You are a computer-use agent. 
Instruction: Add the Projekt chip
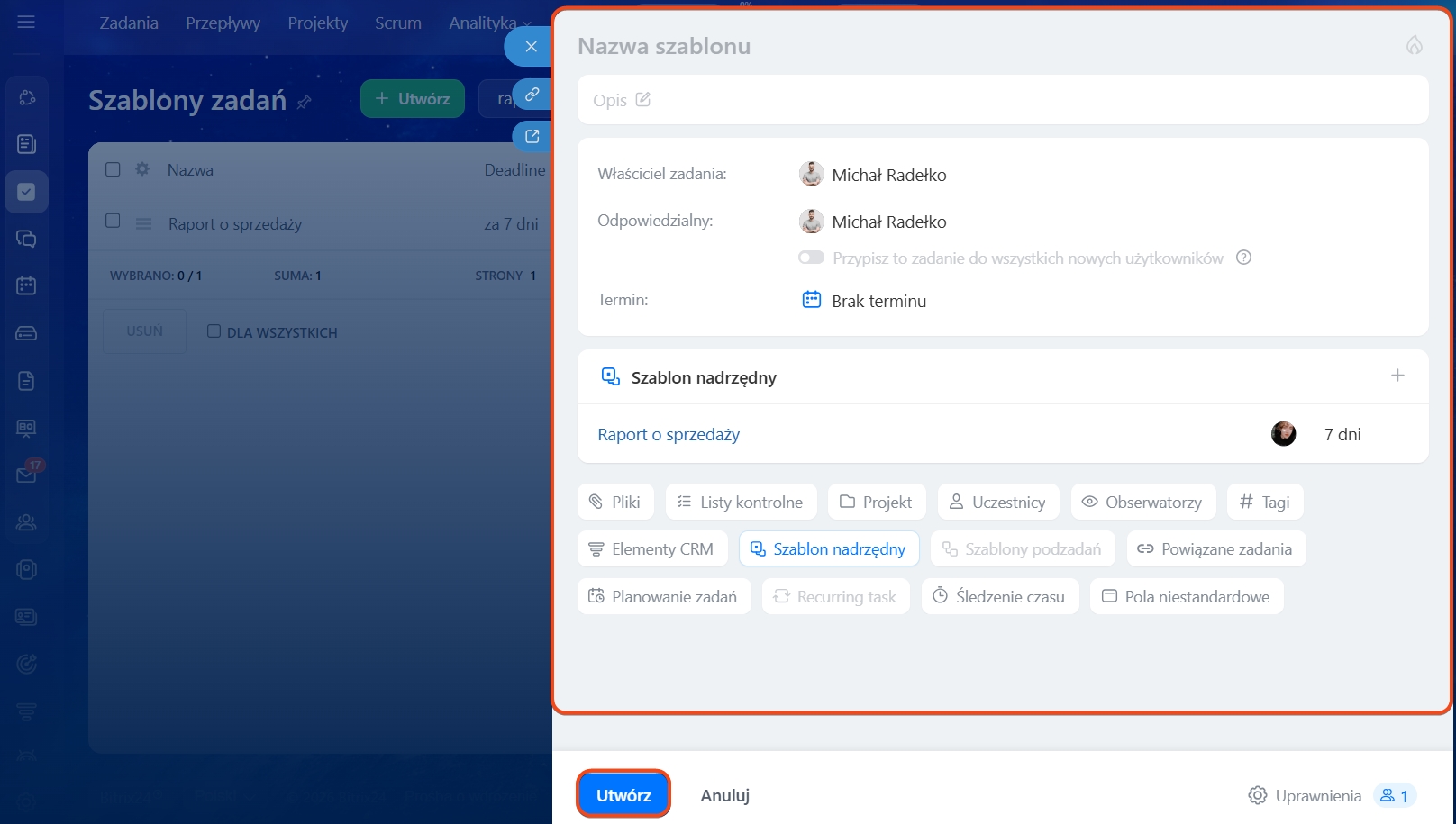[x=876, y=502]
